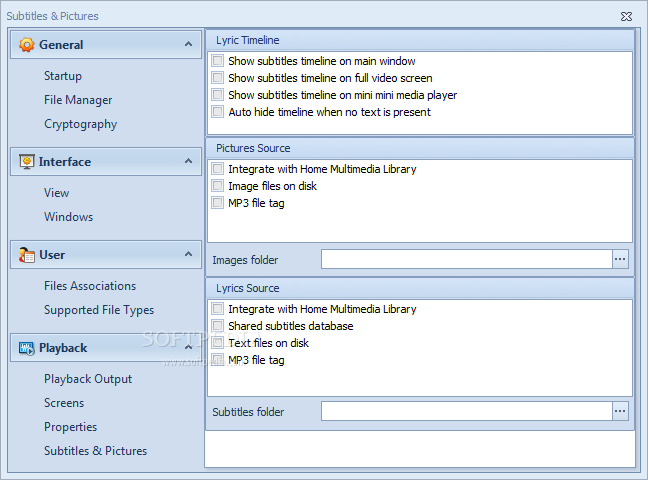This screenshot has width=648, height=480.
Task: Open the Startup settings page
Action: [63, 76]
